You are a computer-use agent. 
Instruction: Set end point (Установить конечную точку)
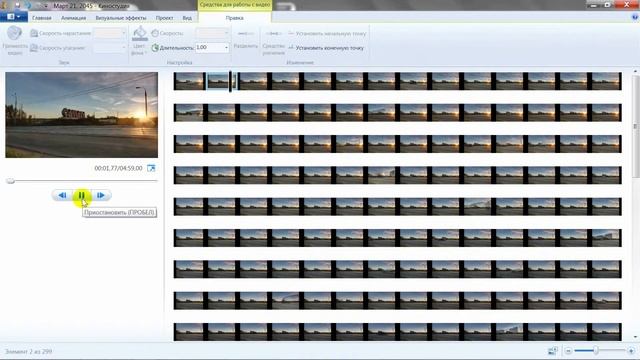click(x=326, y=48)
